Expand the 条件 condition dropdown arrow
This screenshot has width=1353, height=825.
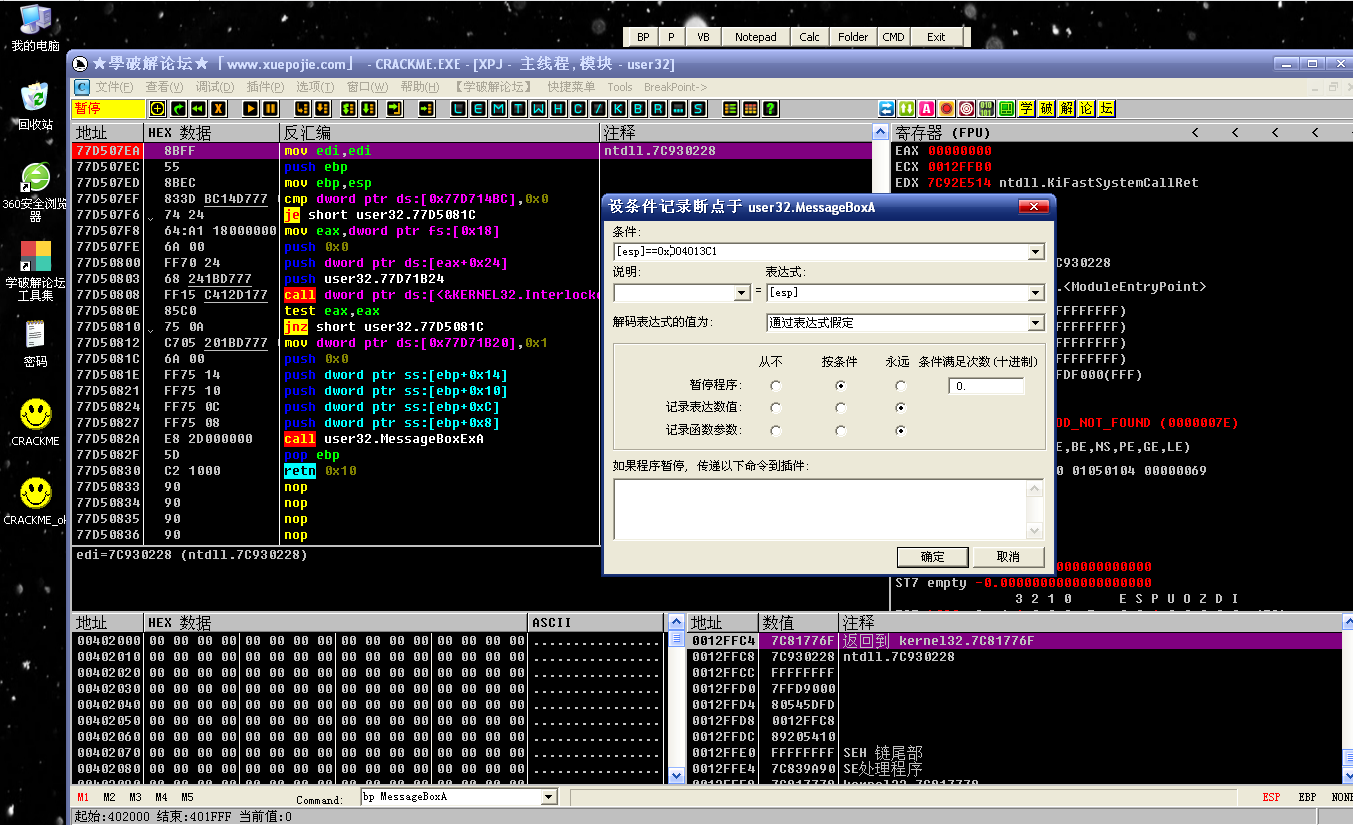pyautogui.click(x=1035, y=252)
